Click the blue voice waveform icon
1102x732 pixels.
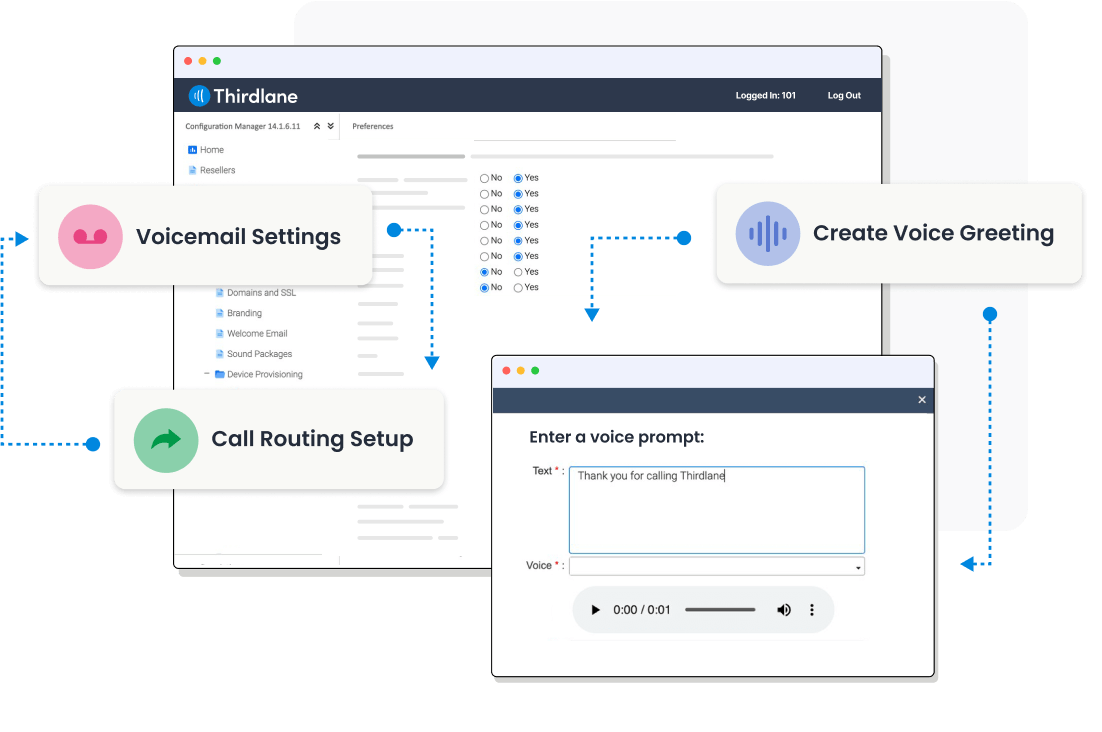[x=767, y=234]
